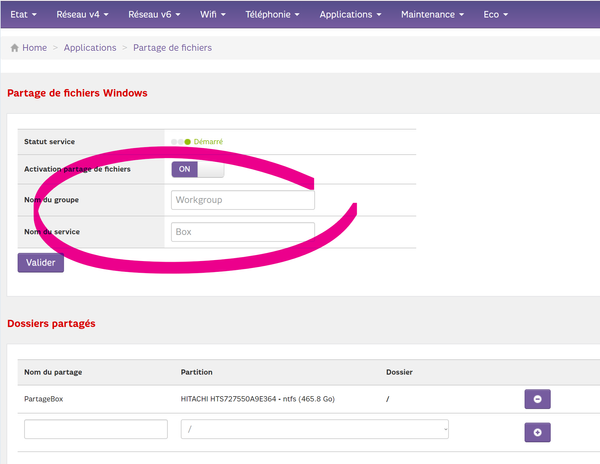Expand the Réseau v4 menu
600x464 pixels.
85,15
